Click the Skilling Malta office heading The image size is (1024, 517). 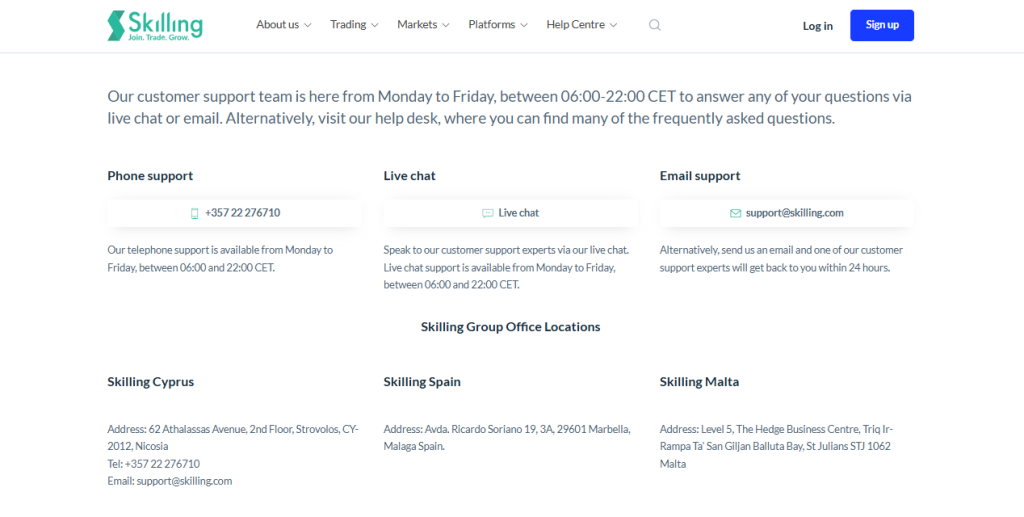[x=699, y=382]
